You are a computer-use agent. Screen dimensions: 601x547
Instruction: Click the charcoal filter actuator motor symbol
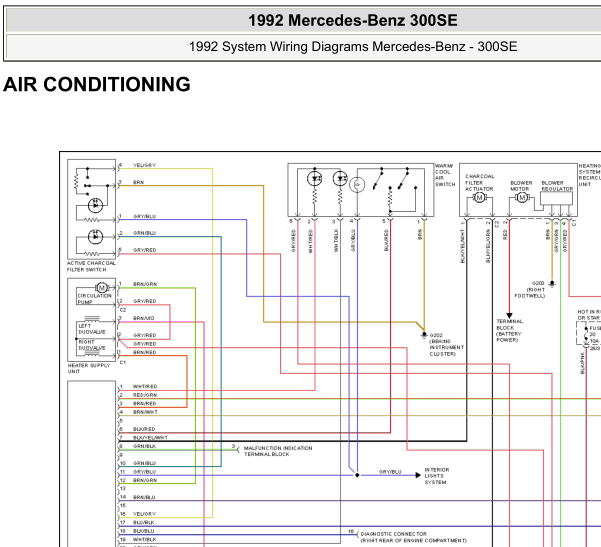(x=479, y=198)
